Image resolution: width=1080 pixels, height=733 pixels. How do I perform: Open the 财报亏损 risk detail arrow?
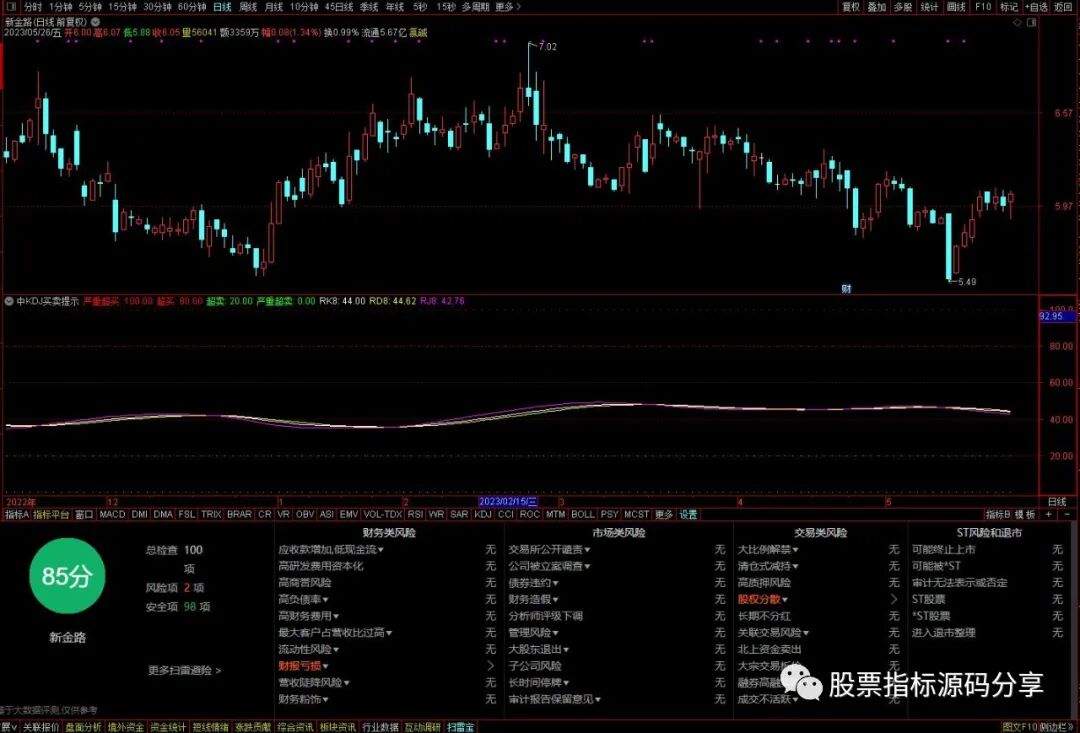point(490,665)
